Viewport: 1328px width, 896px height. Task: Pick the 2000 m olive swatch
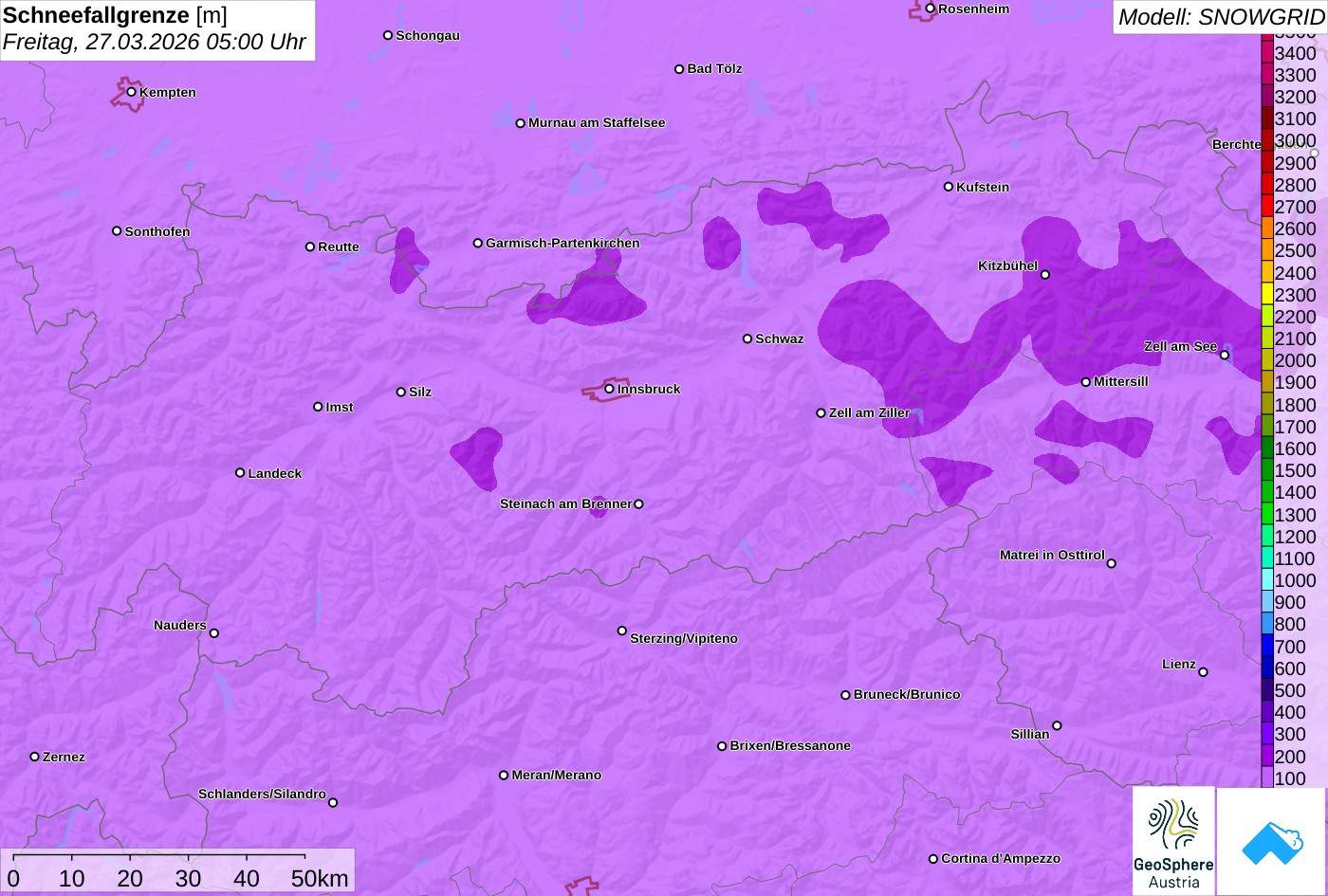1267,360
